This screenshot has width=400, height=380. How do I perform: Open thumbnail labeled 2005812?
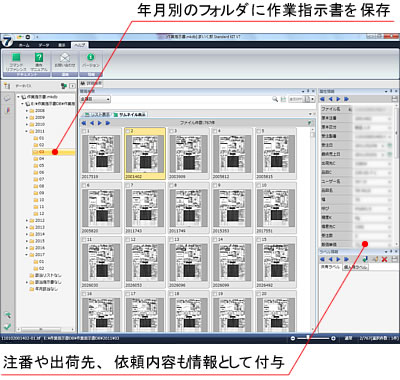coord(232,153)
